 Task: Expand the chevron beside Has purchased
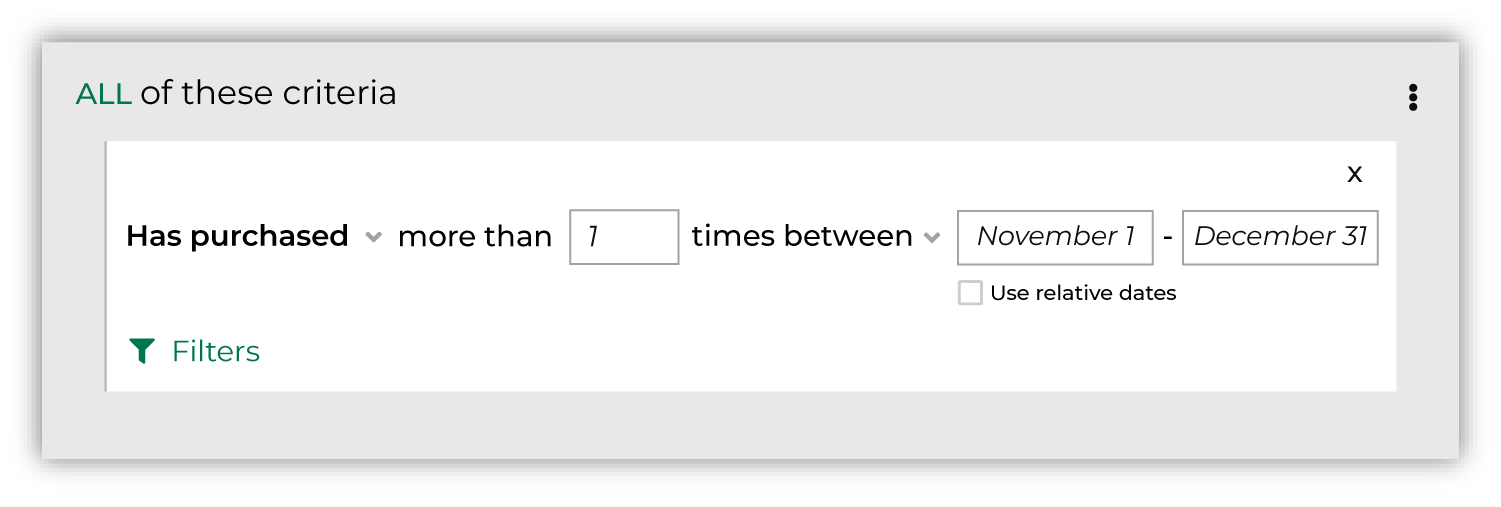[x=373, y=238]
